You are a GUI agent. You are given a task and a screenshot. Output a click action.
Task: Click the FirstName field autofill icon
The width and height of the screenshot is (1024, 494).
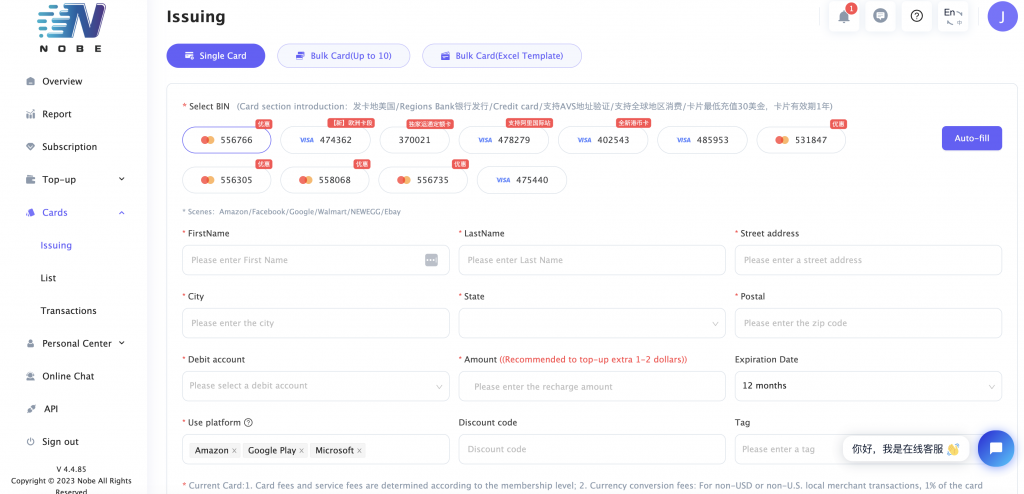pos(431,260)
